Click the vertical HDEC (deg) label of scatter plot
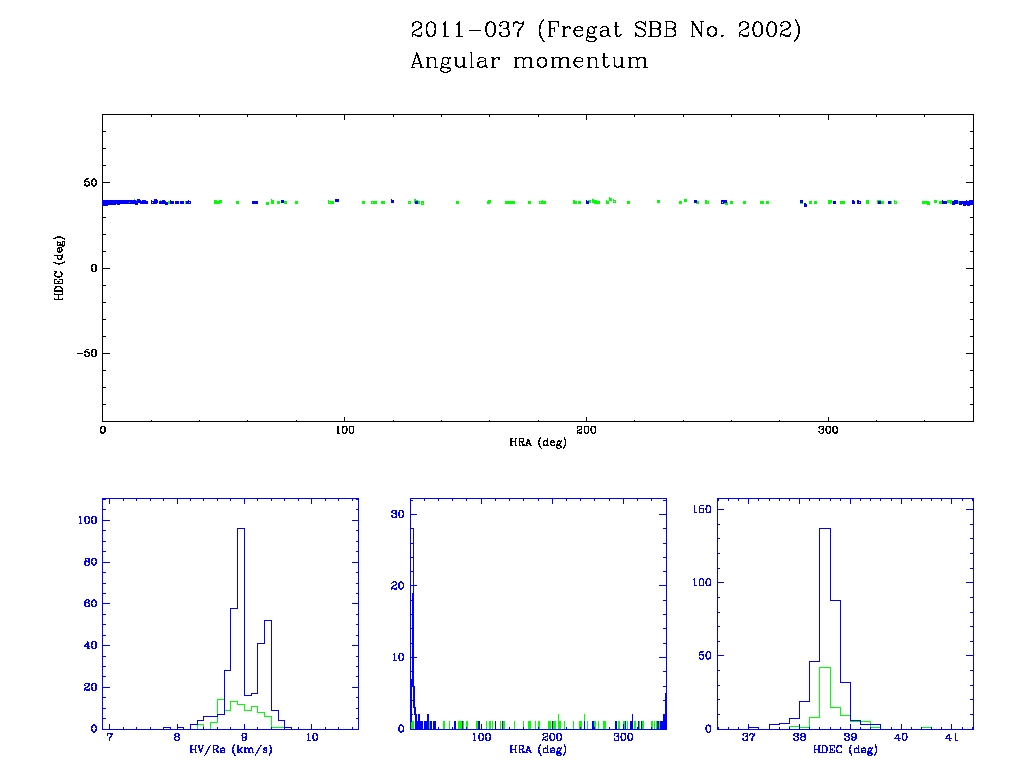1024x768 pixels. click(59, 268)
